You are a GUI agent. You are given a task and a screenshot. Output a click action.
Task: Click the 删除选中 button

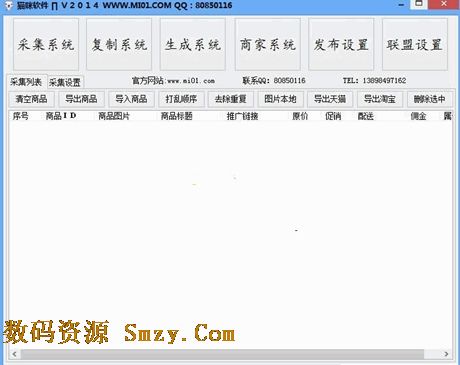point(429,99)
